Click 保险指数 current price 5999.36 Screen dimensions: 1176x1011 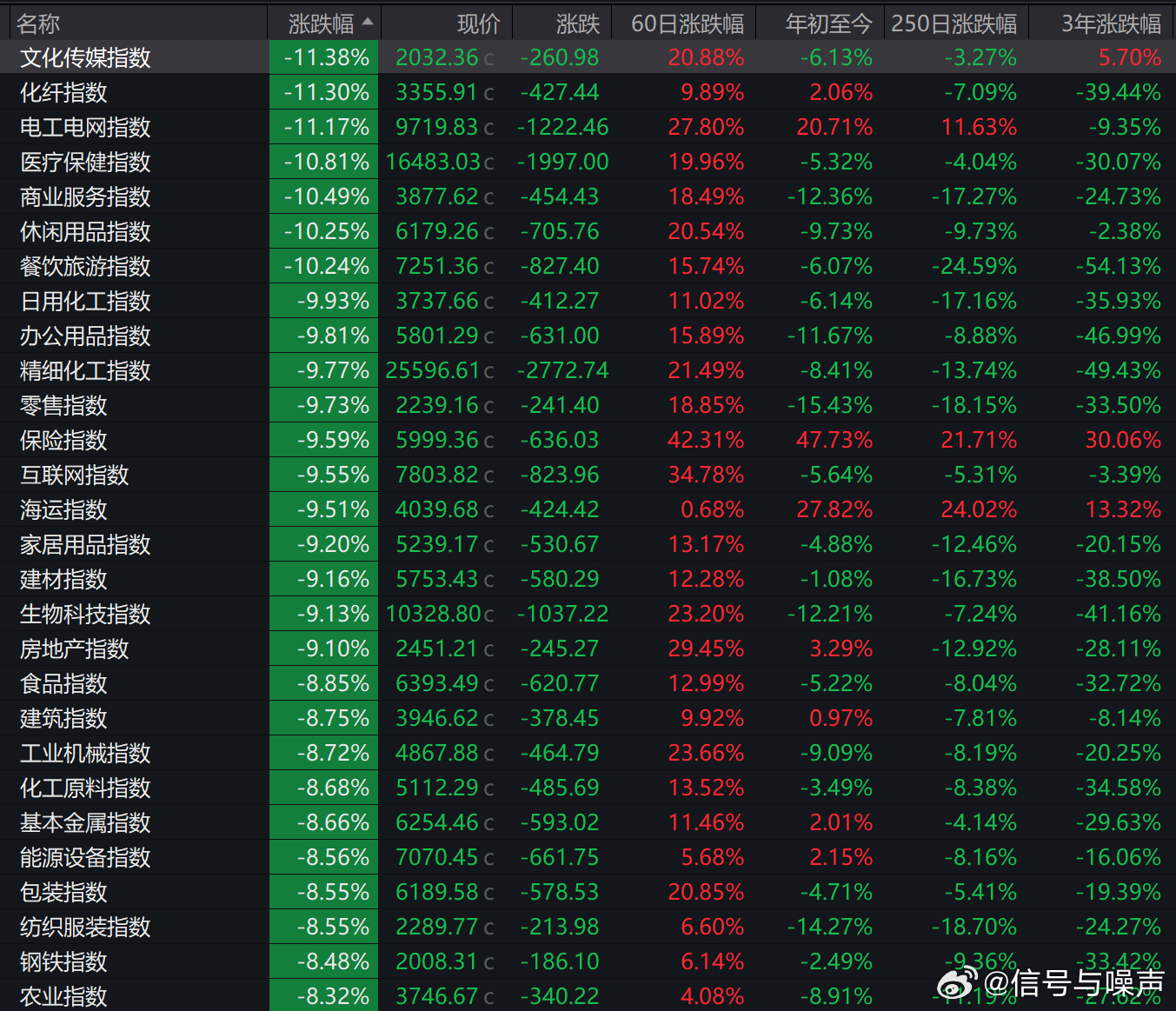point(437,440)
